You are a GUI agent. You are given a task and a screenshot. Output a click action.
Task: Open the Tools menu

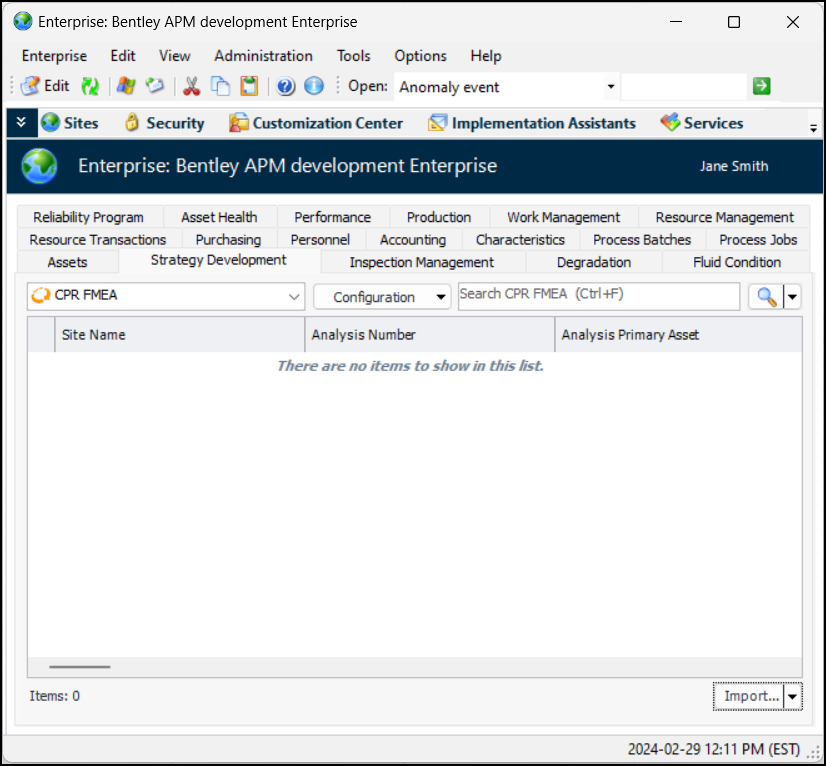(353, 56)
